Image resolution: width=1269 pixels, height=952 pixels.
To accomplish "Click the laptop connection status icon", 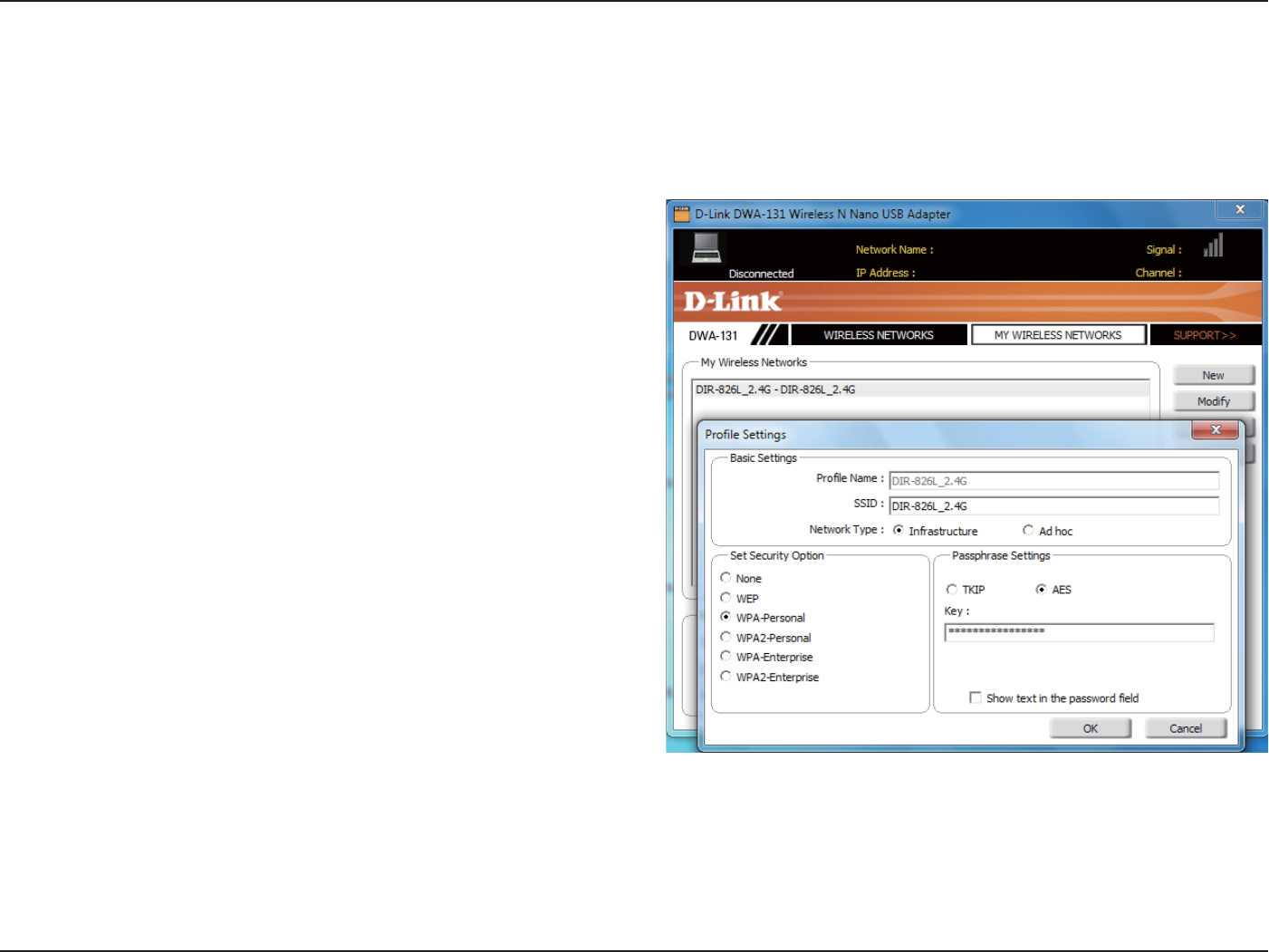I will click(707, 247).
